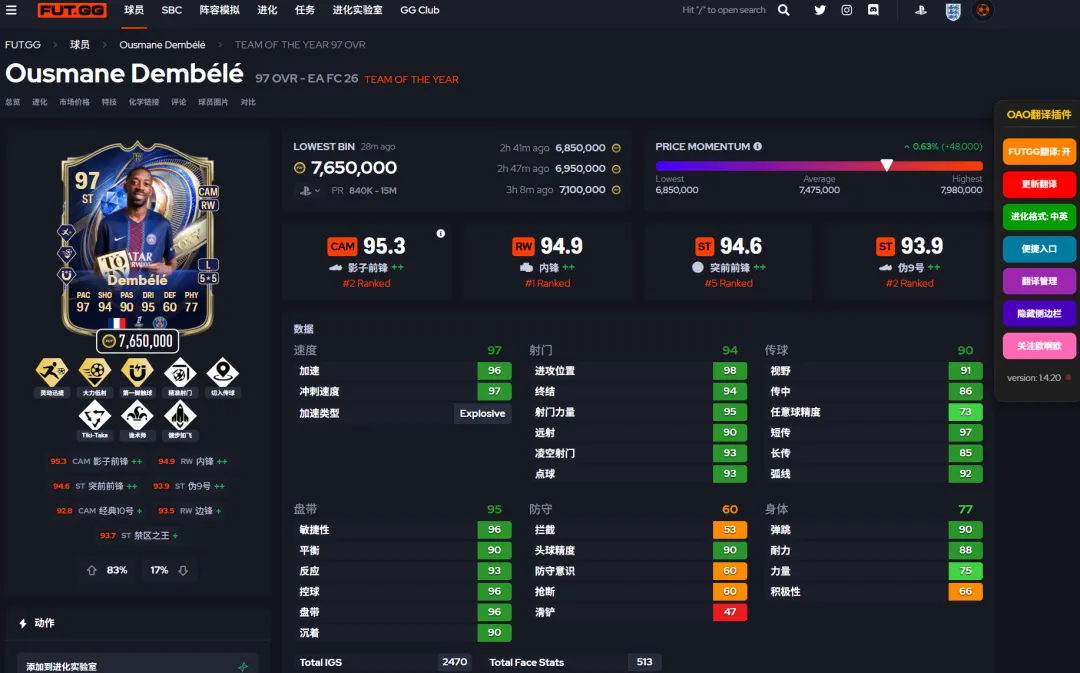Click the 第一脚触球 playstyle icon

click(137, 373)
